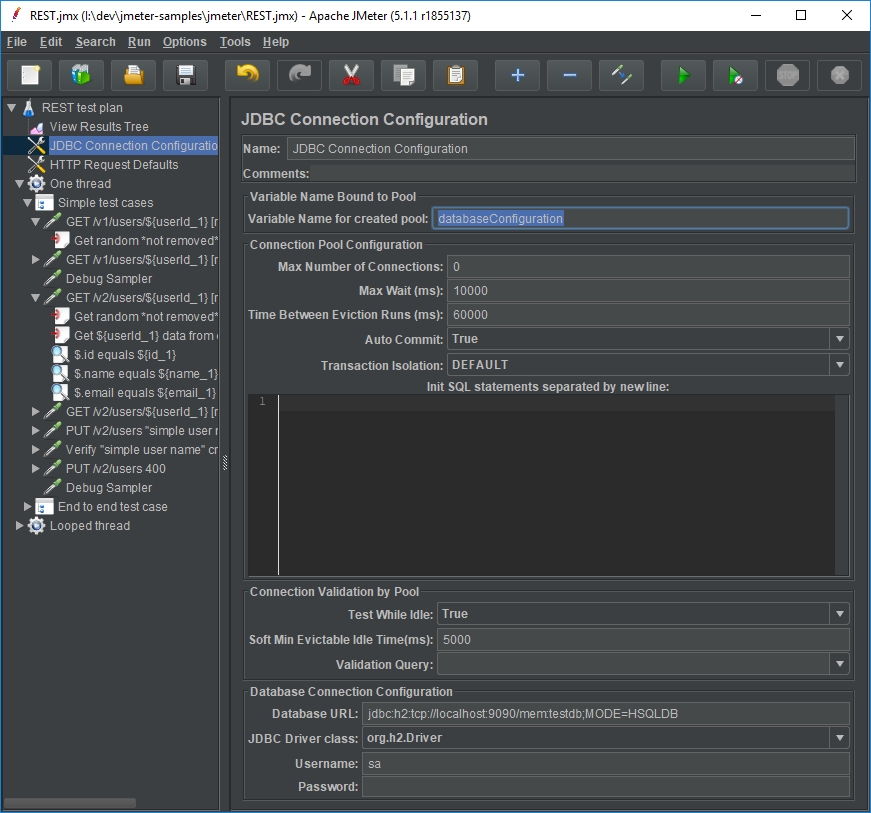Viewport: 871px width, 813px height.
Task: Click the Redo arrow icon
Action: click(x=299, y=75)
